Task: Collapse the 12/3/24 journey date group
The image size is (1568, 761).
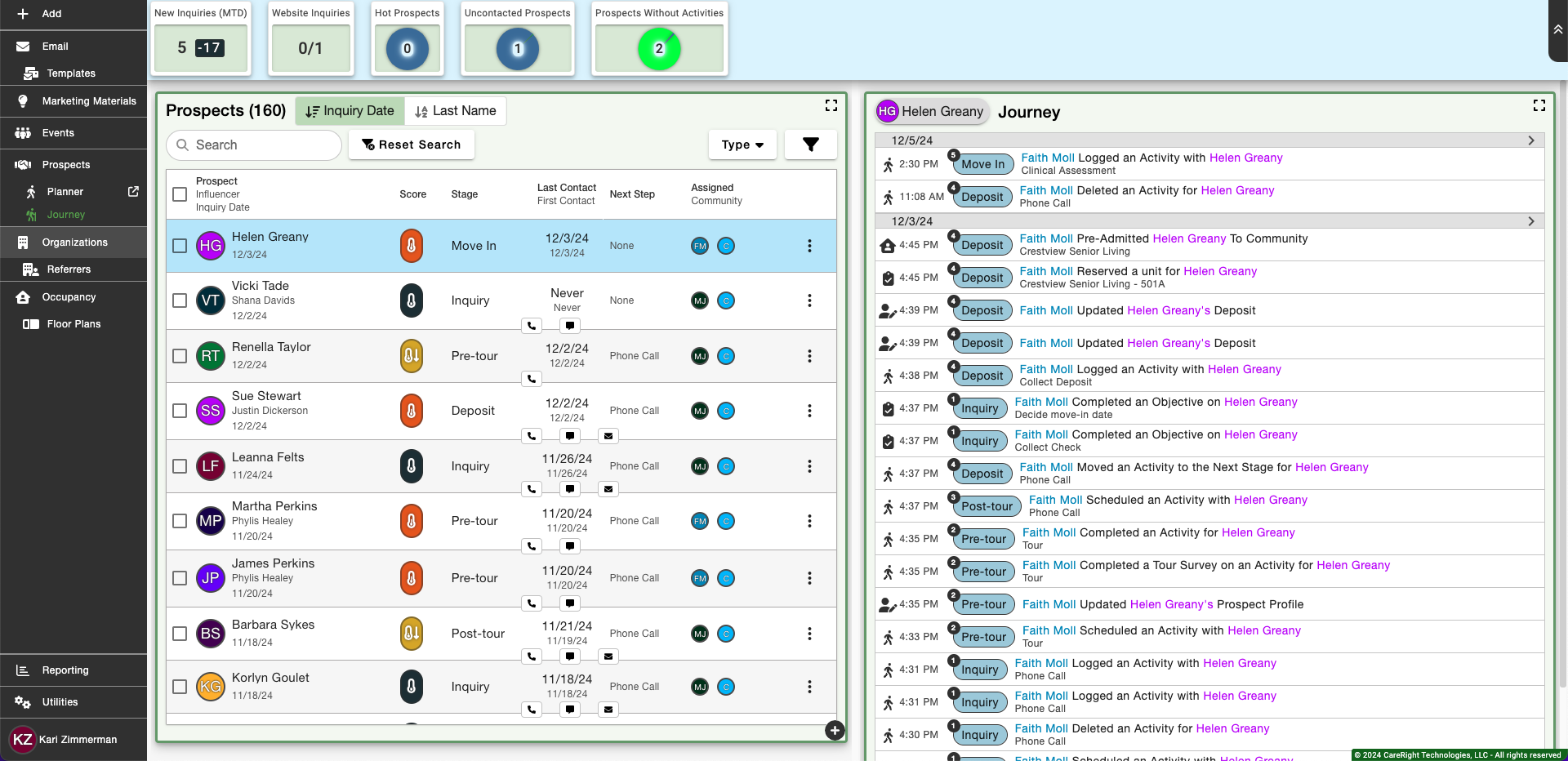Action: coord(1530,221)
